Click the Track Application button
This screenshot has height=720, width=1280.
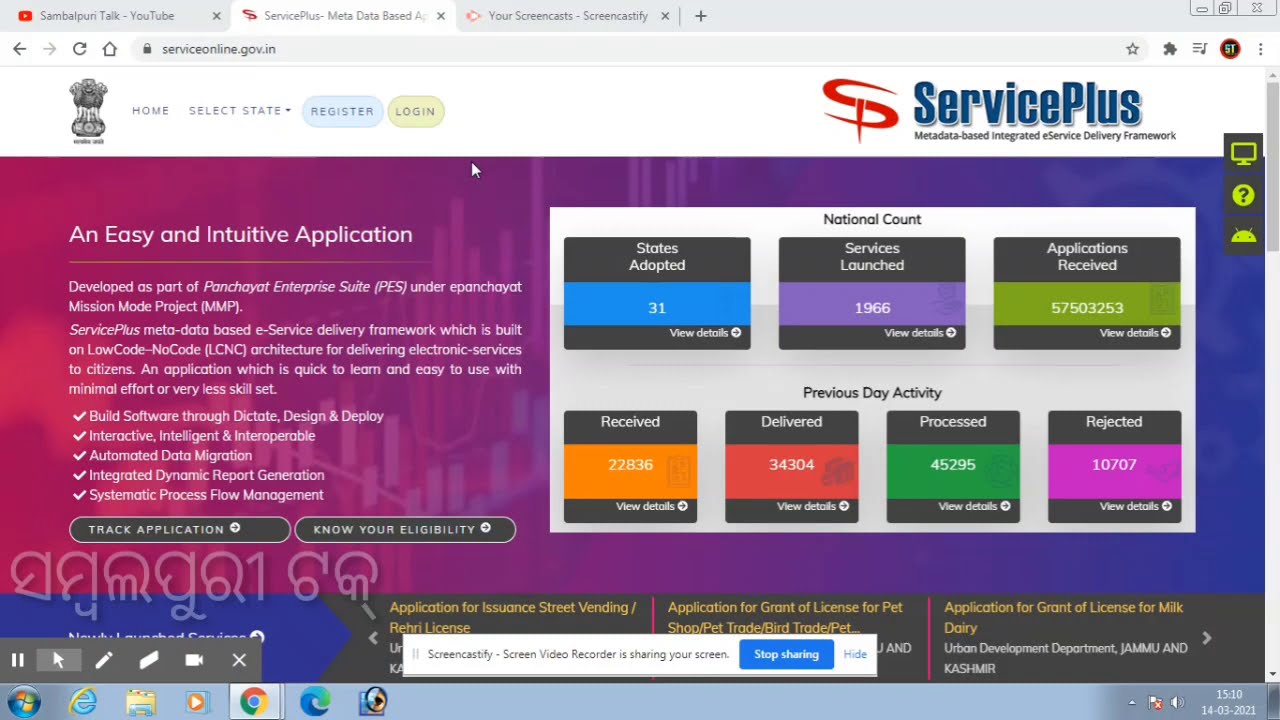[x=179, y=529]
